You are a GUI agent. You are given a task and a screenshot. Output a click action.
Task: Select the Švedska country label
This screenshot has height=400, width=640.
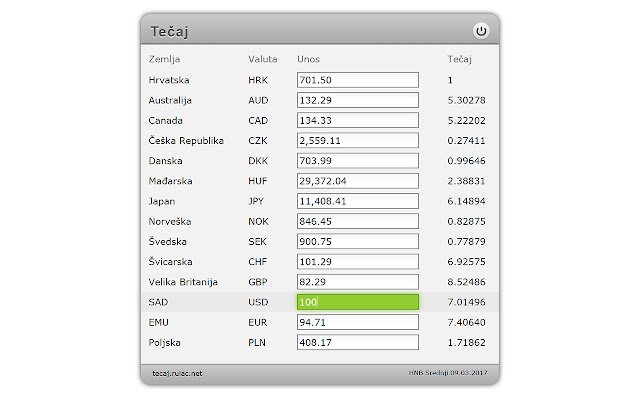(167, 241)
